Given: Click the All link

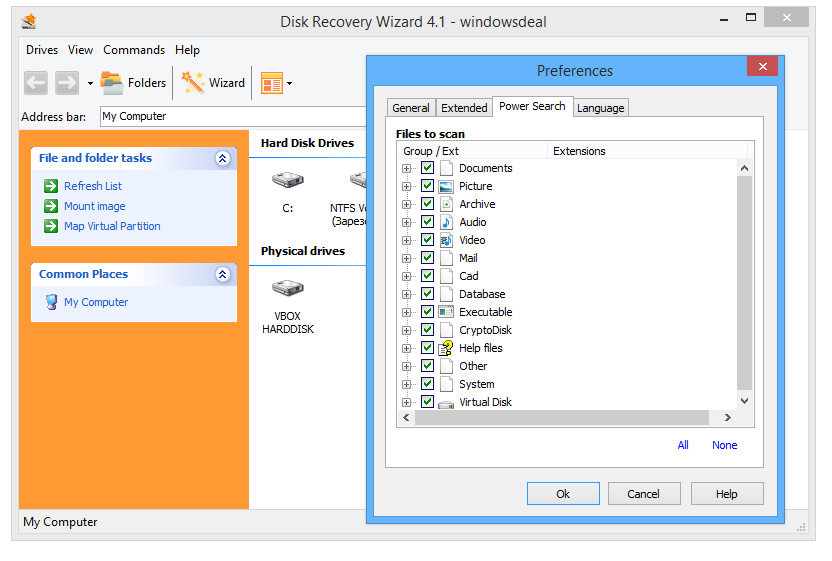Looking at the screenshot, I should click(x=683, y=445).
